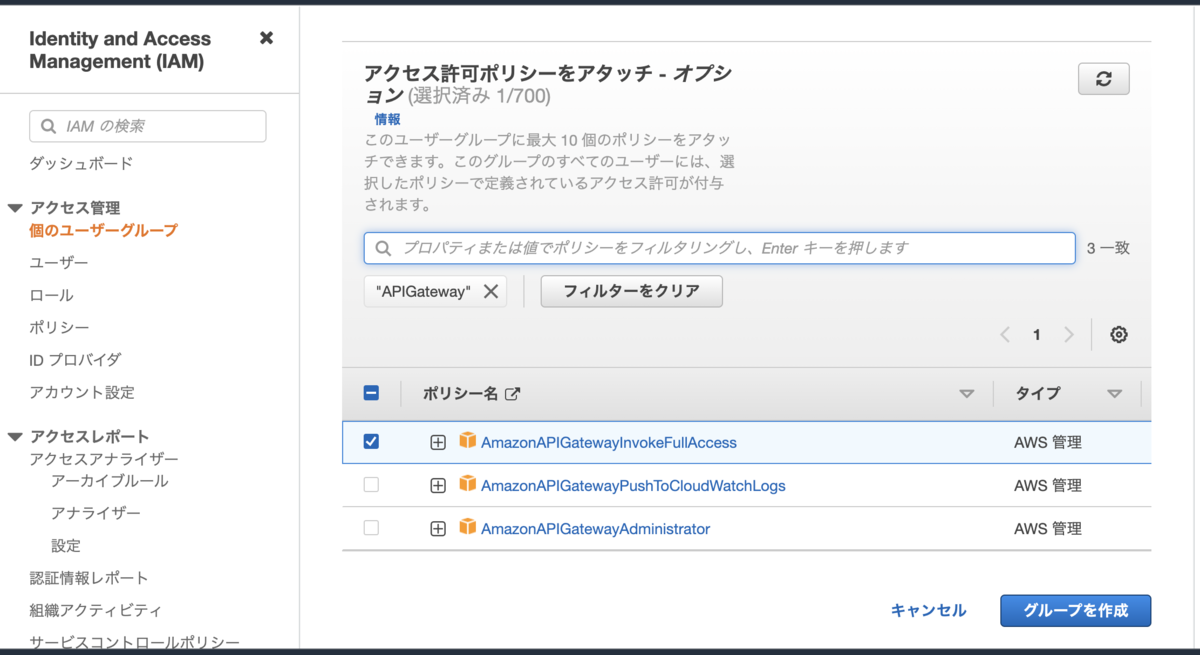Collapse the アクセス管理 section
This screenshot has width=1200, height=655.
point(14,208)
